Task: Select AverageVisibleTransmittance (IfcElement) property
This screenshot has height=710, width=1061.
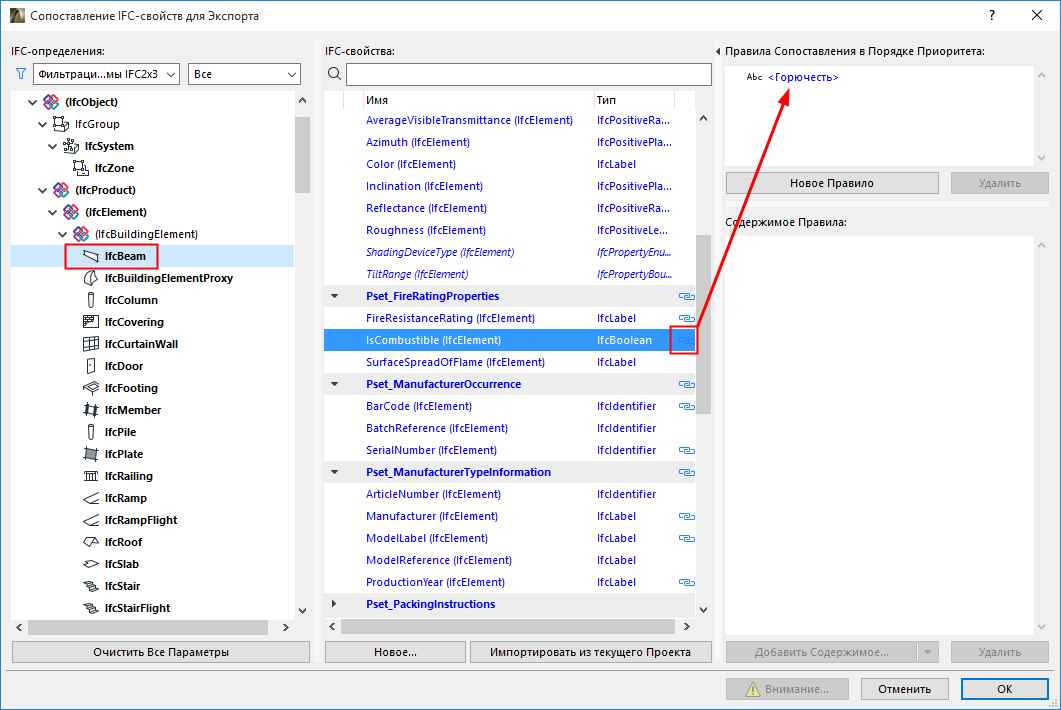Action: click(x=469, y=120)
